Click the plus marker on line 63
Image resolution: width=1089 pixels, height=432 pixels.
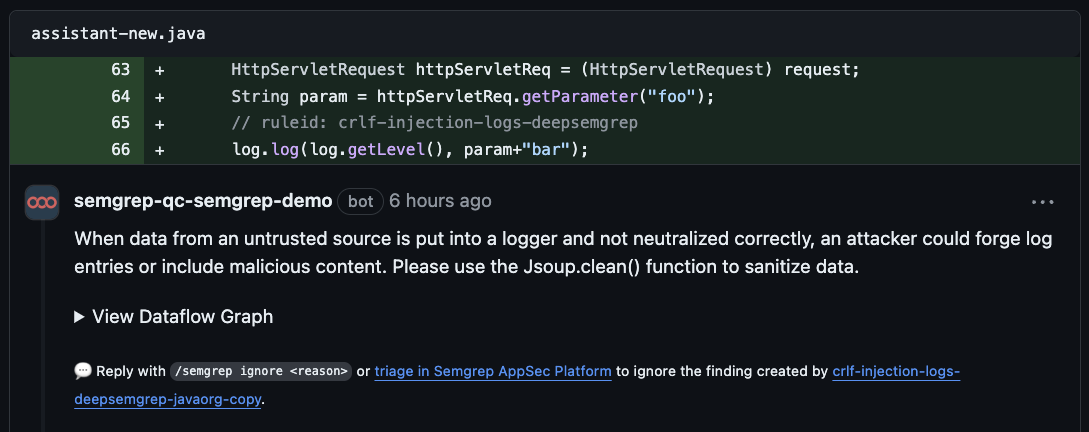pyautogui.click(x=159, y=71)
